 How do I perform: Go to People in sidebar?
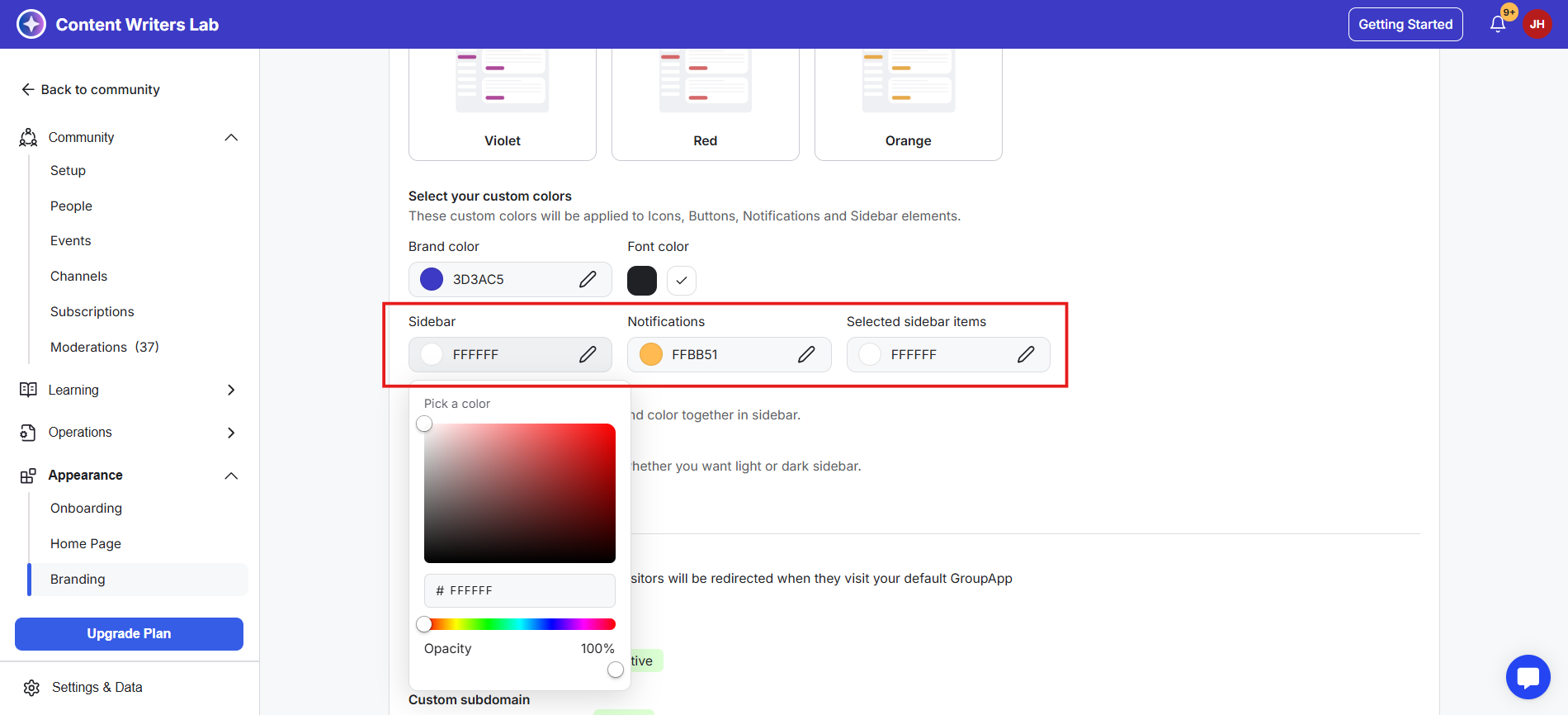71,206
